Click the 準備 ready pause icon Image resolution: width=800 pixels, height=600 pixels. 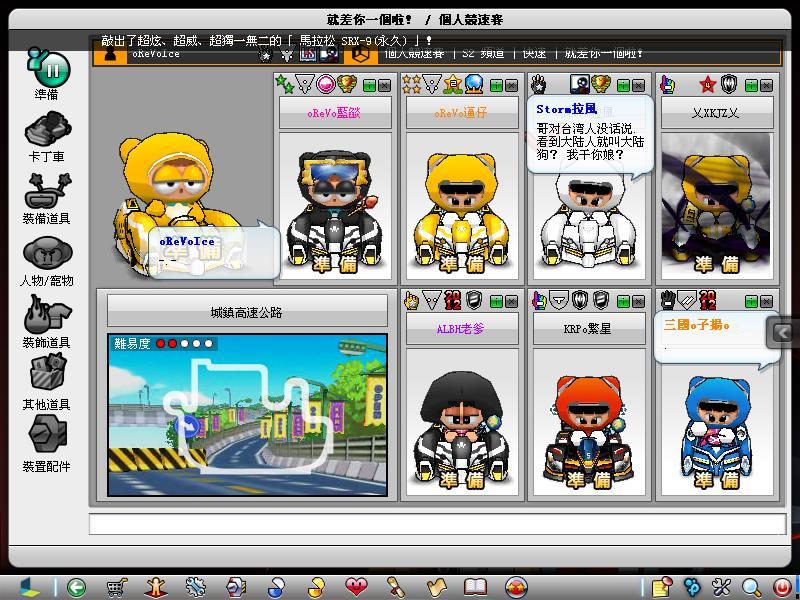click(x=49, y=67)
